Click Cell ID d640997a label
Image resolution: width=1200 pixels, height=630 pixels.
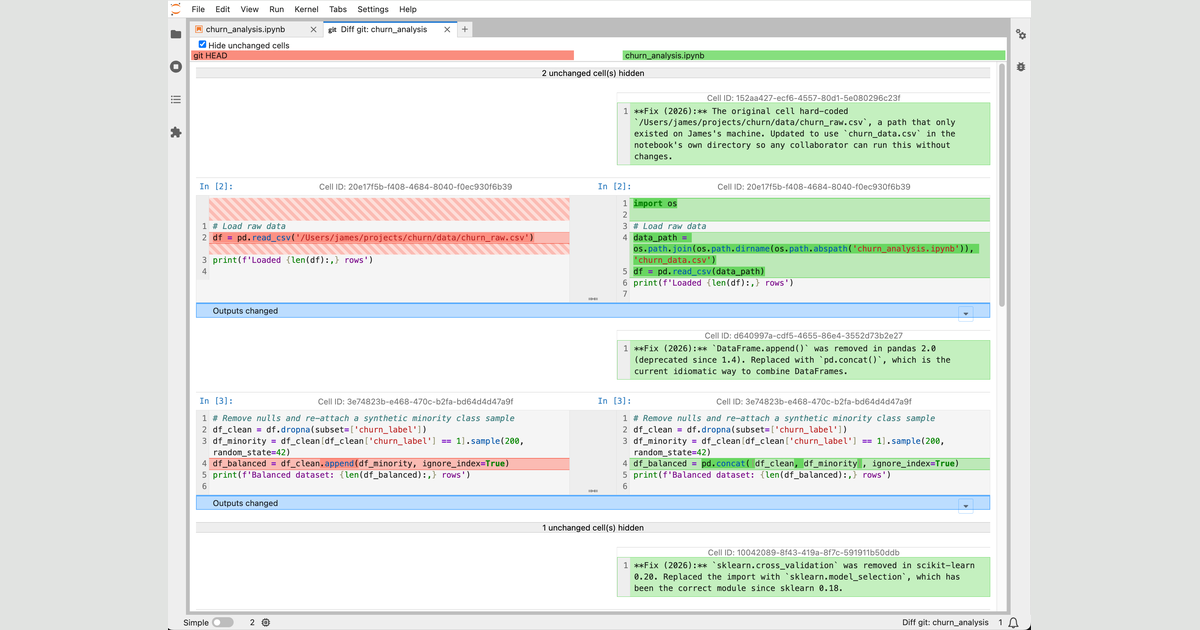803,336
